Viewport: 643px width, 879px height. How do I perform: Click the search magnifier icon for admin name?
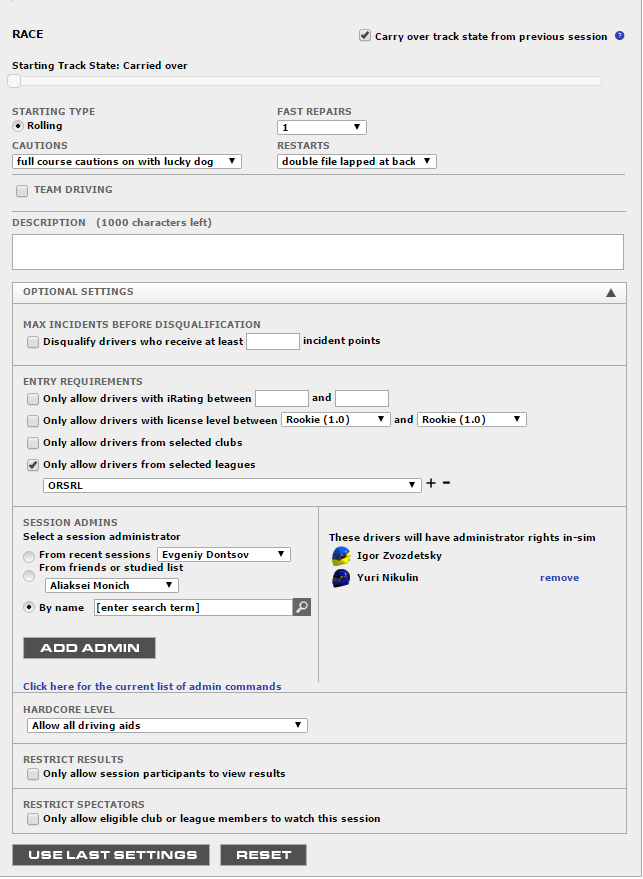[x=302, y=607]
